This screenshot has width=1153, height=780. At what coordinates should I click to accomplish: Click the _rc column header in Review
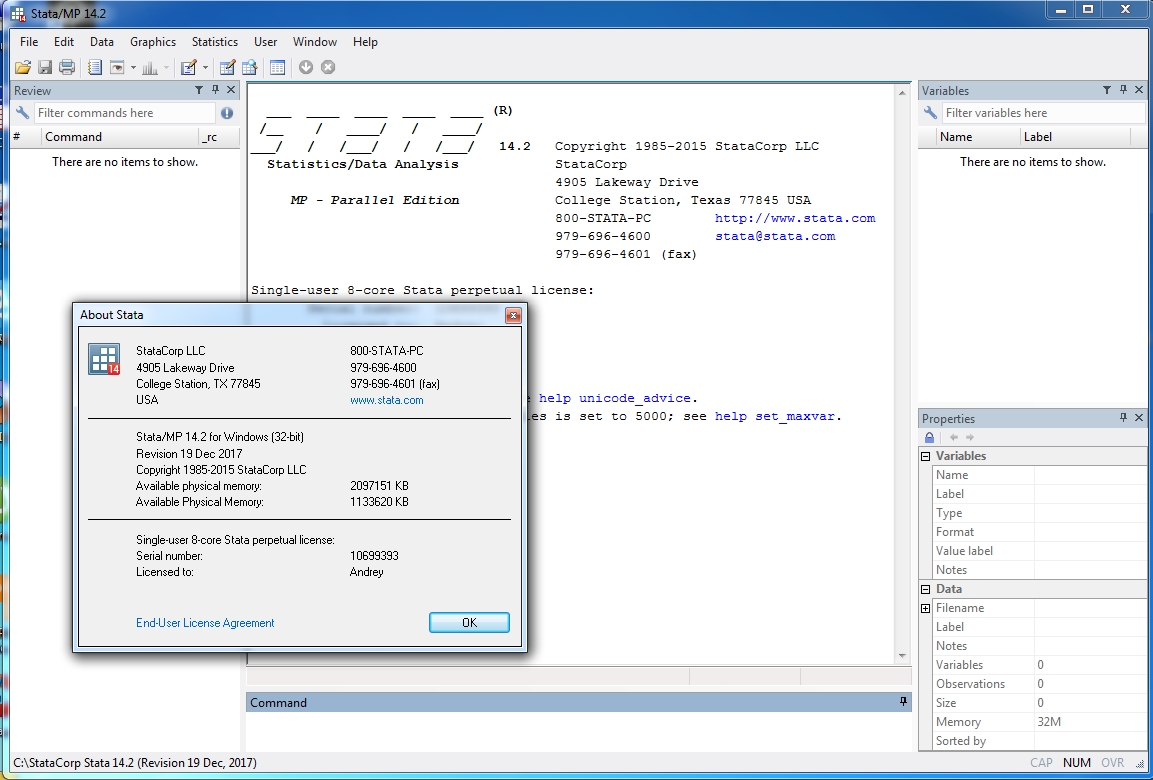tap(218, 137)
